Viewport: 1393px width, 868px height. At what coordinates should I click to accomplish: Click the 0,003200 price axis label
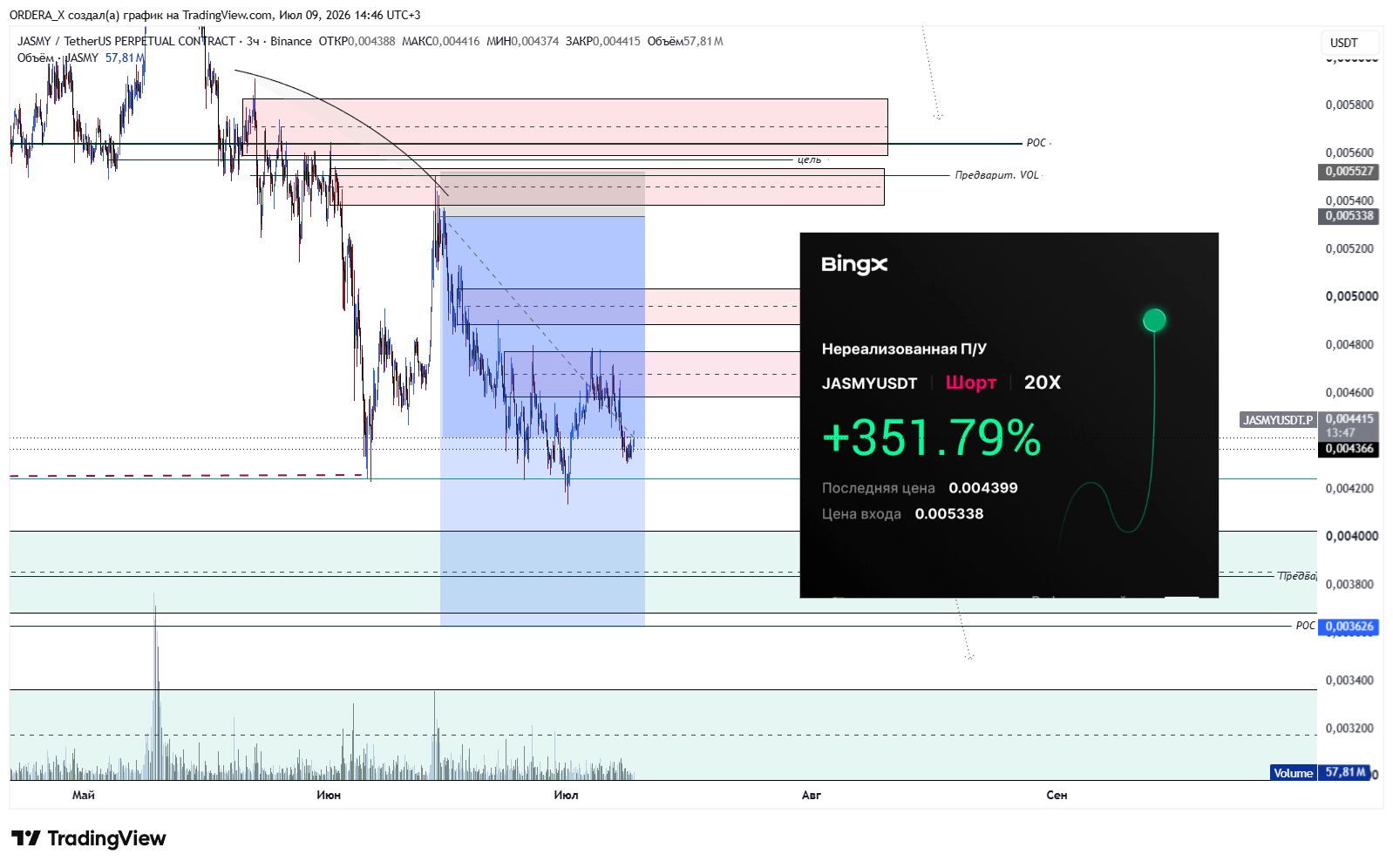pos(1349,729)
